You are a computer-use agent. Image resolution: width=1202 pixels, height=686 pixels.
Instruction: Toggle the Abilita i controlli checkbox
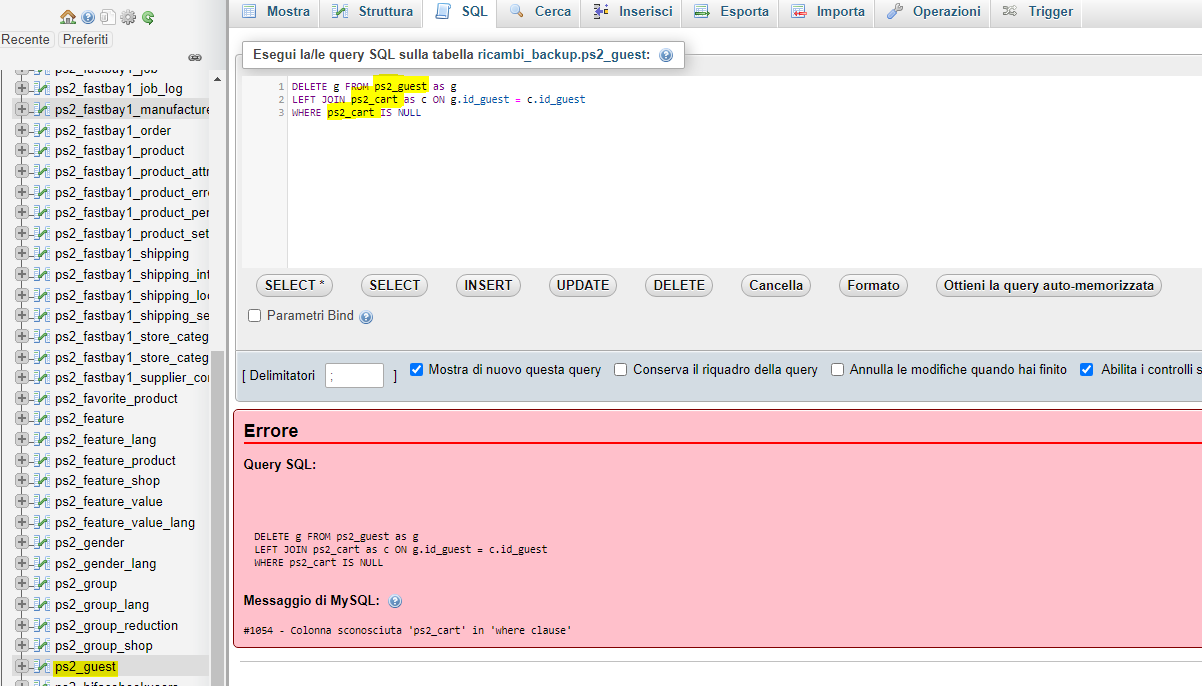tap(1087, 369)
